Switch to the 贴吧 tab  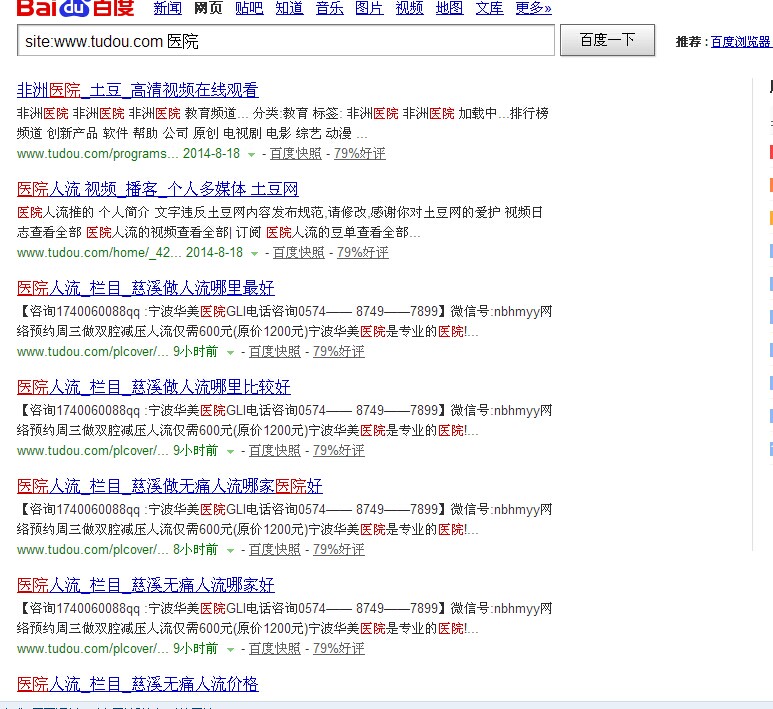249,9
